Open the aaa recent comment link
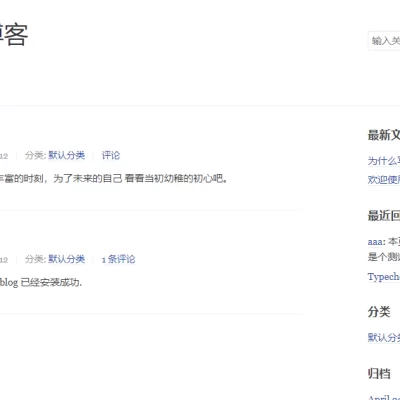Image resolution: width=400 pixels, height=400 pixels. point(376,241)
